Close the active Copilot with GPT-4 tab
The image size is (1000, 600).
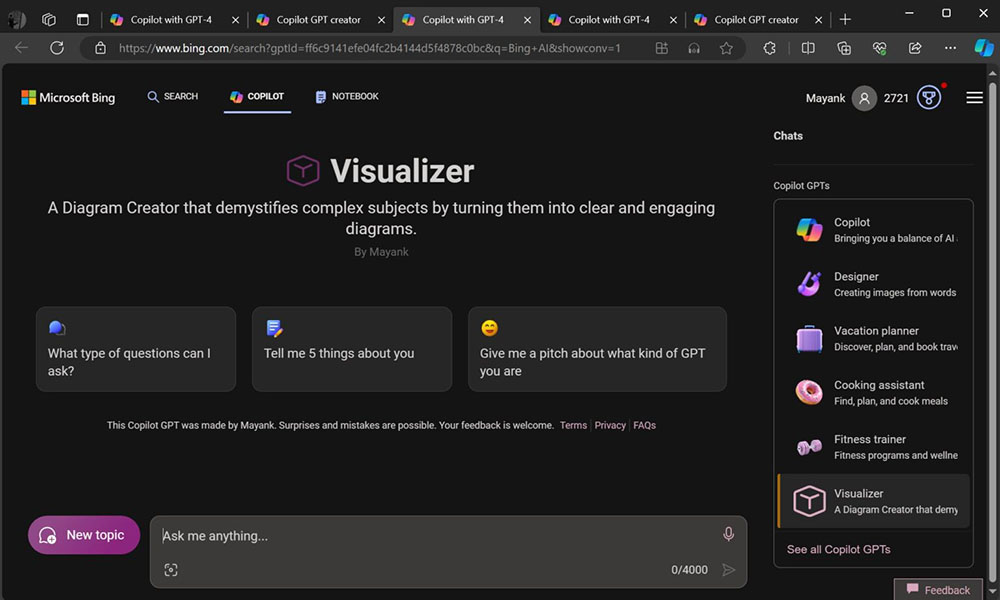[x=527, y=20]
